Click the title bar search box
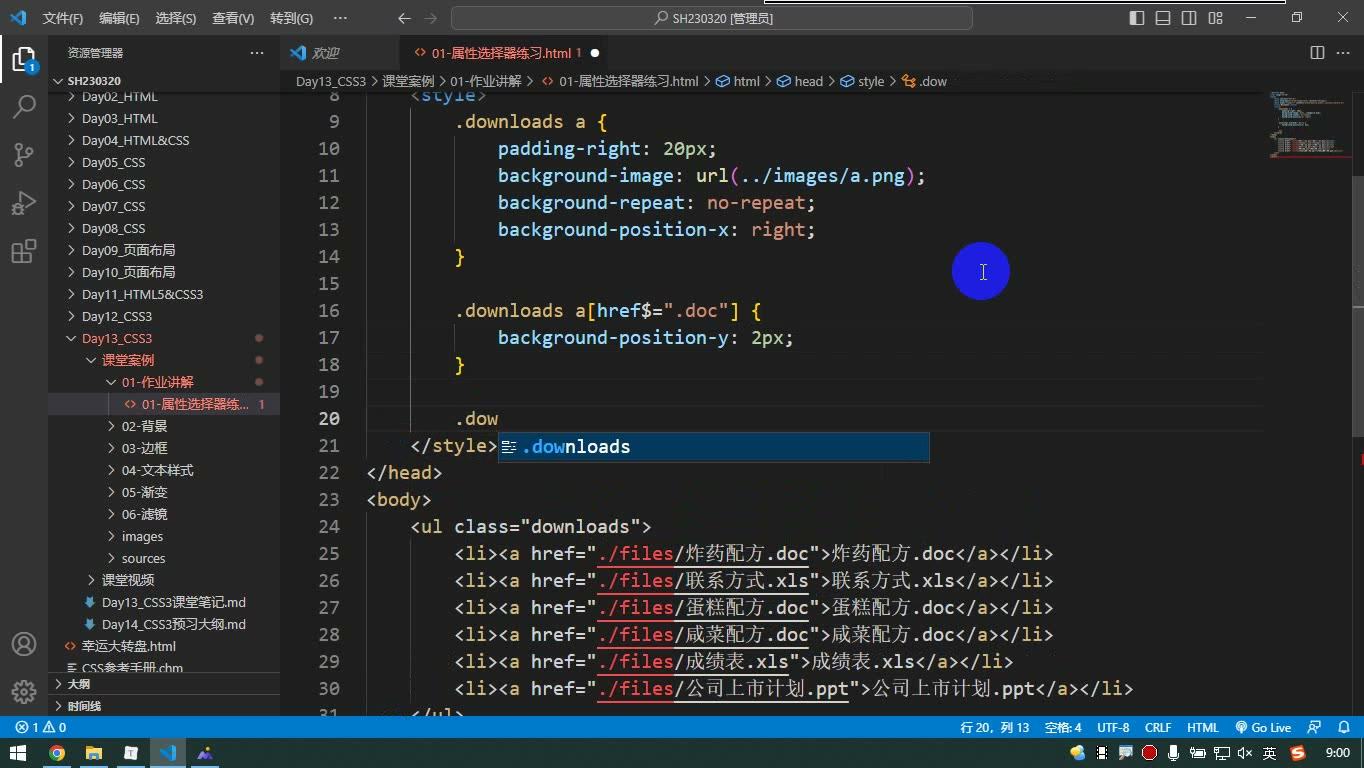 coord(712,18)
